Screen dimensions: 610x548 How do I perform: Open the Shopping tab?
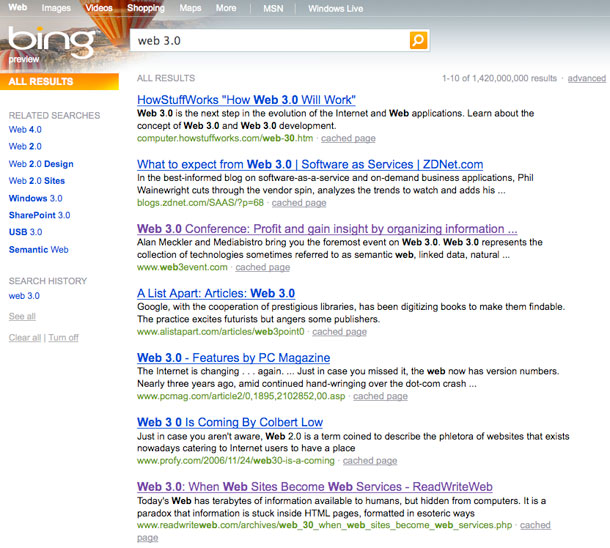pos(146,8)
